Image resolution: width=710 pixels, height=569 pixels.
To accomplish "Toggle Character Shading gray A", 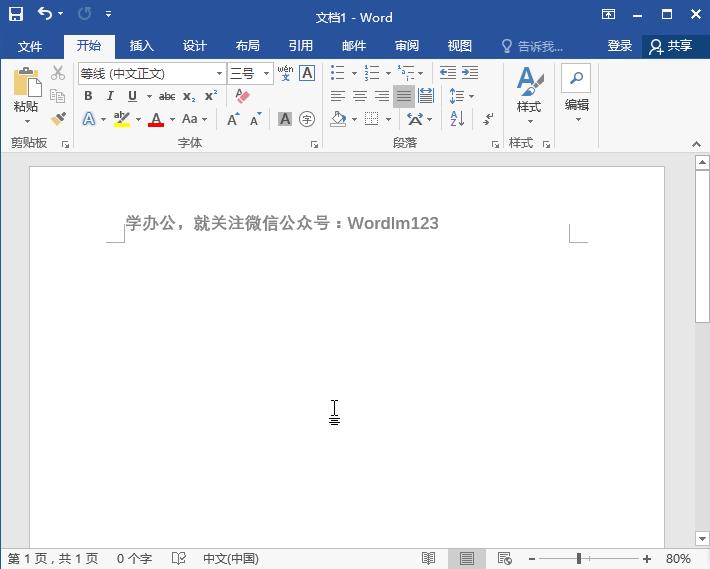I will tap(285, 119).
